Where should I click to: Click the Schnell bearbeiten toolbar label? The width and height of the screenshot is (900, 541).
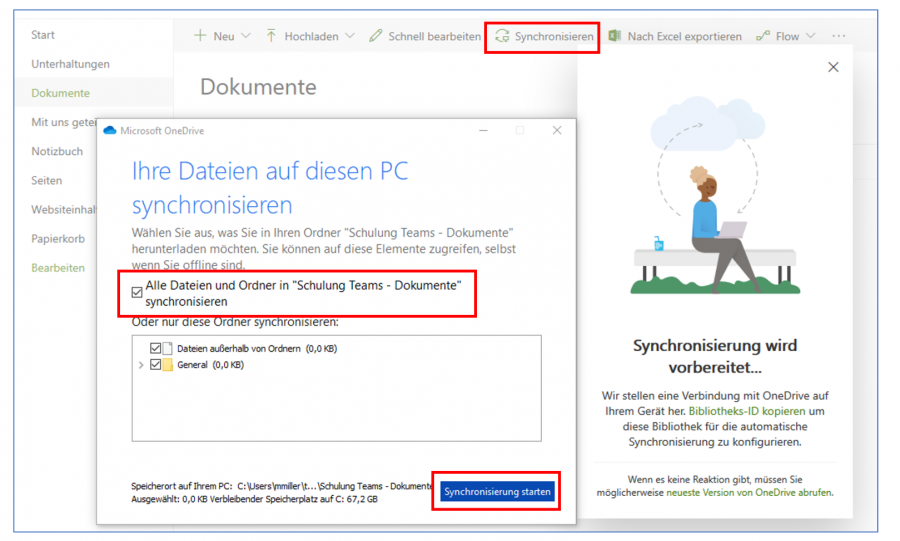pos(435,36)
